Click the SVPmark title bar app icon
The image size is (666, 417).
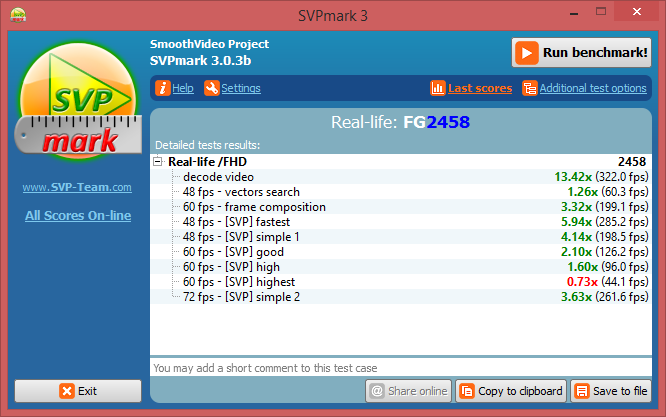click(x=18, y=15)
